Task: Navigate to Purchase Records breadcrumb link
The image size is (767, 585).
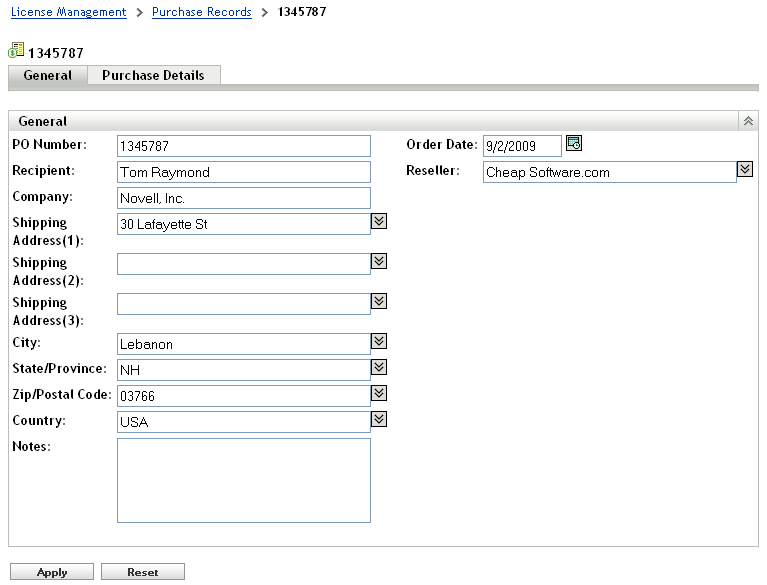Action: tap(202, 12)
